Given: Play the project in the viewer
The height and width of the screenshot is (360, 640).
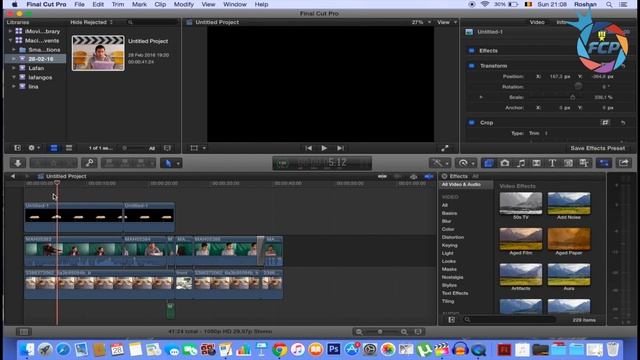Looking at the screenshot, I should 324,148.
